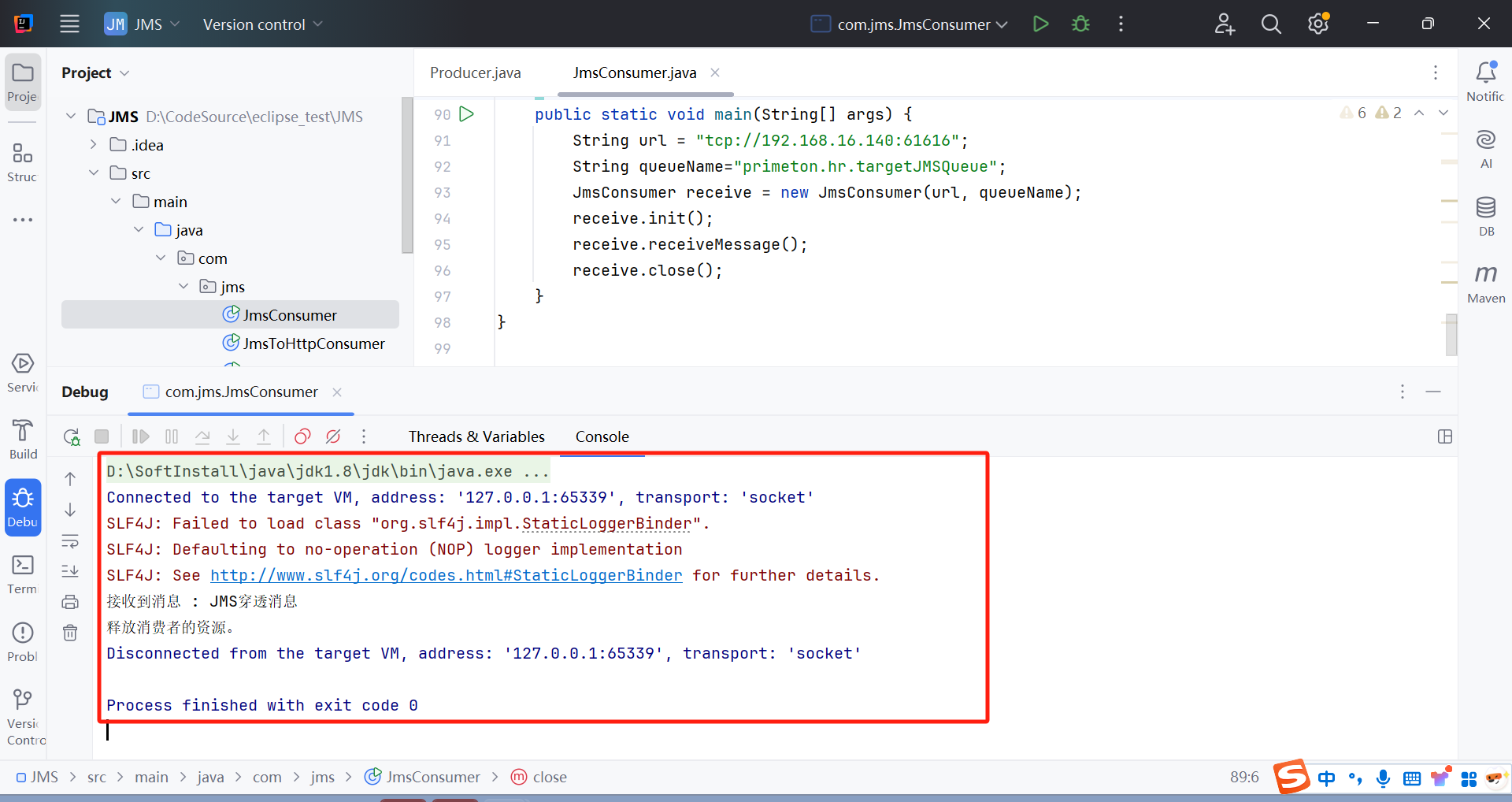Toggle Mute Breakpoints in debug toolbar
Viewport: 1512px width, 802px height.
click(333, 436)
